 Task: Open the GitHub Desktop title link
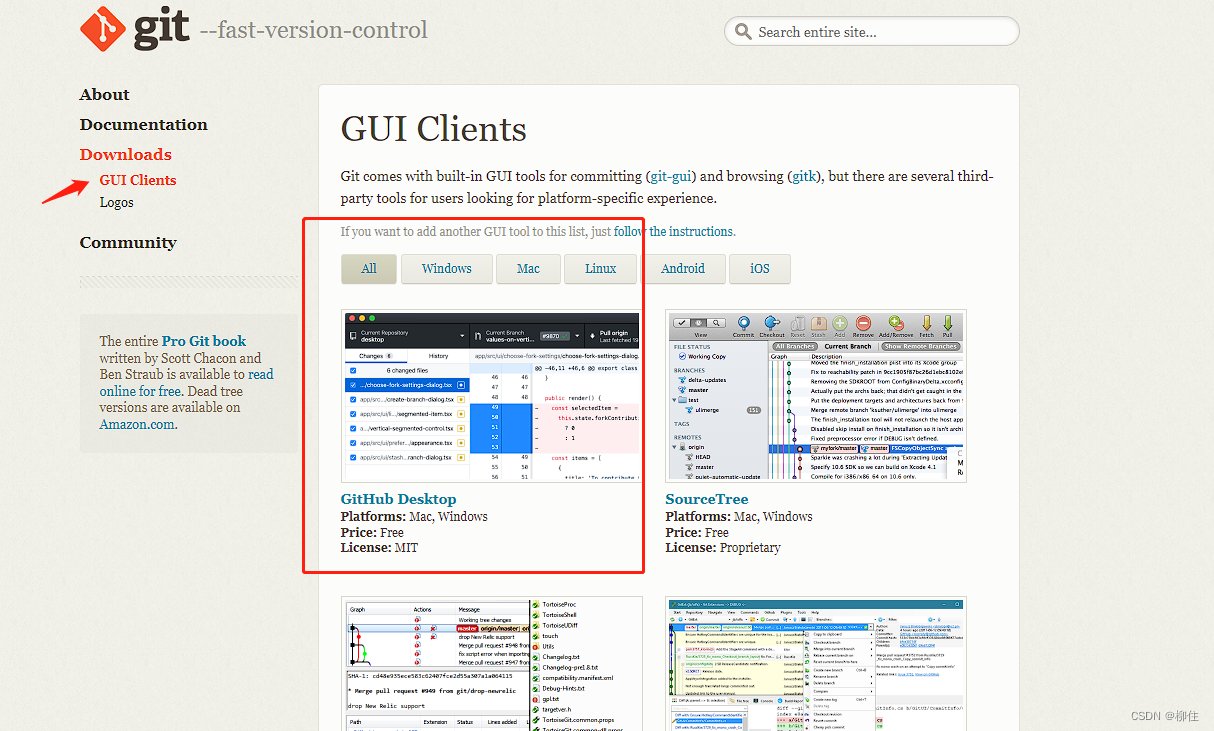398,499
